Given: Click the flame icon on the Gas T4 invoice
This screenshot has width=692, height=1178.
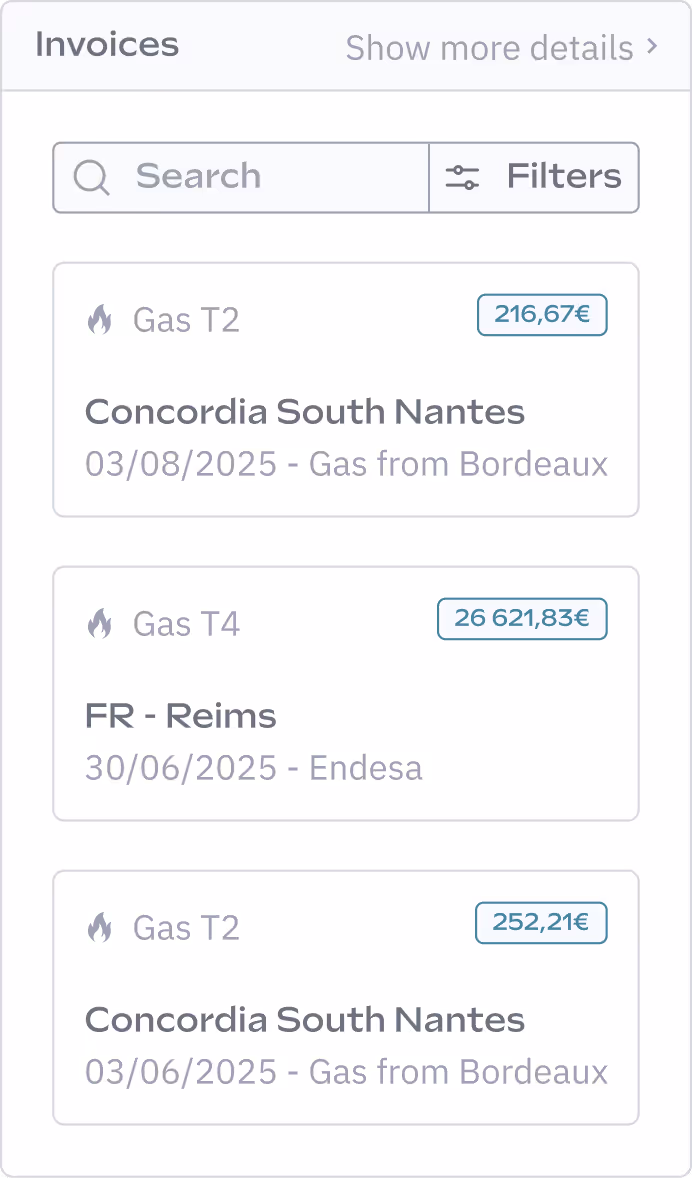Looking at the screenshot, I should (x=100, y=623).
